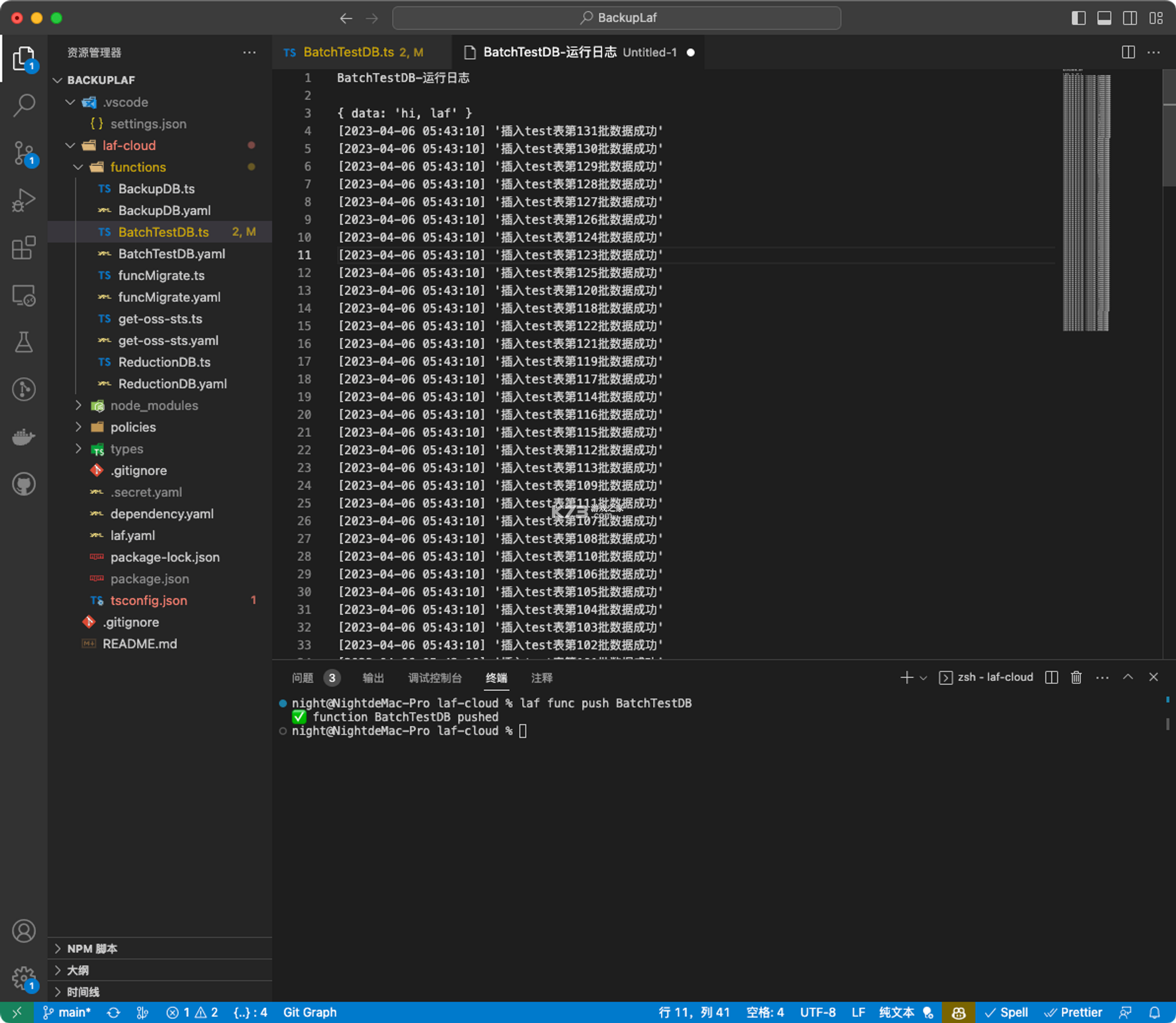Click Git Graph in status bar
The height and width of the screenshot is (1023, 1176).
[310, 1012]
